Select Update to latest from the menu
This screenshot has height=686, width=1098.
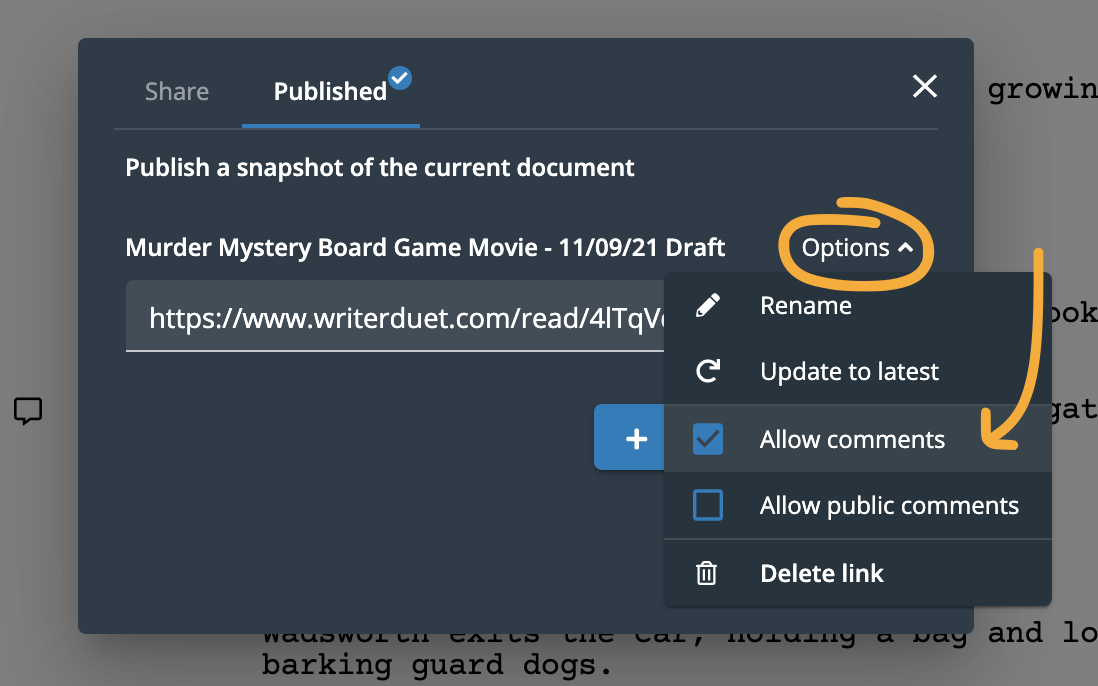tap(848, 371)
